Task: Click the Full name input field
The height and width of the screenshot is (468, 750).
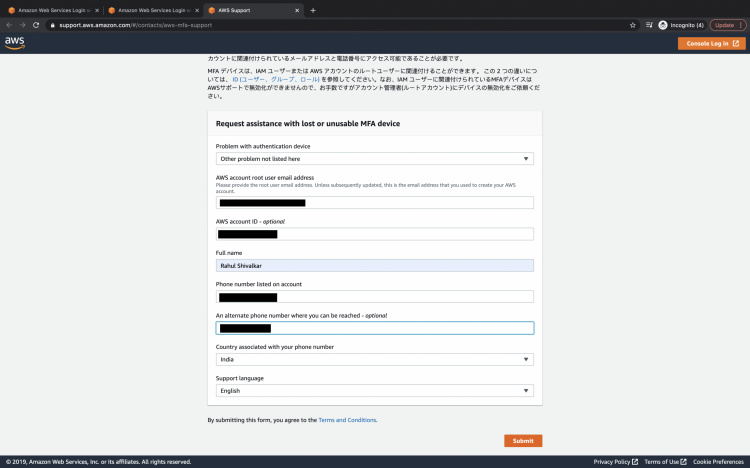Action: [375, 266]
